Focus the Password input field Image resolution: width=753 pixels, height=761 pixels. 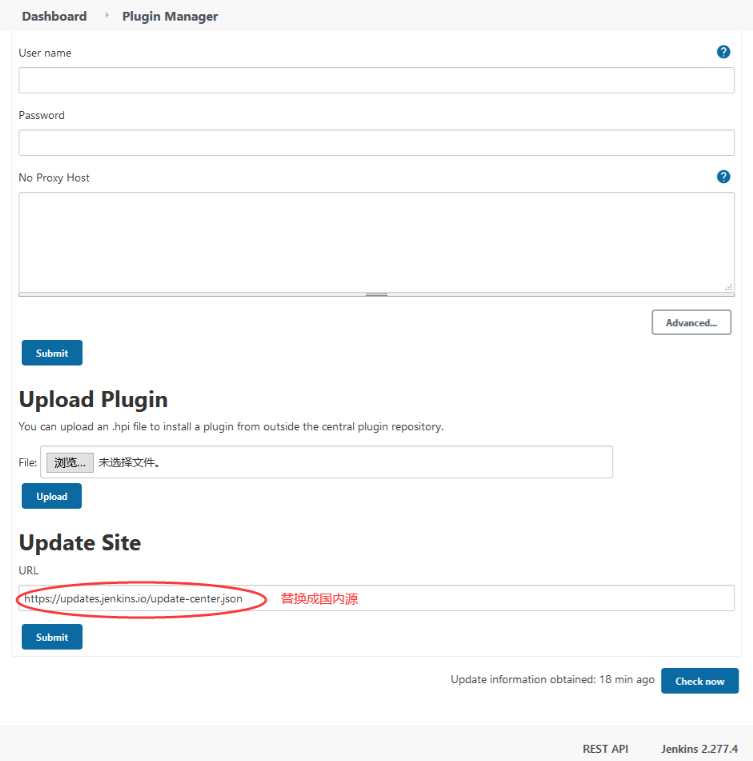pyautogui.click(x=376, y=143)
